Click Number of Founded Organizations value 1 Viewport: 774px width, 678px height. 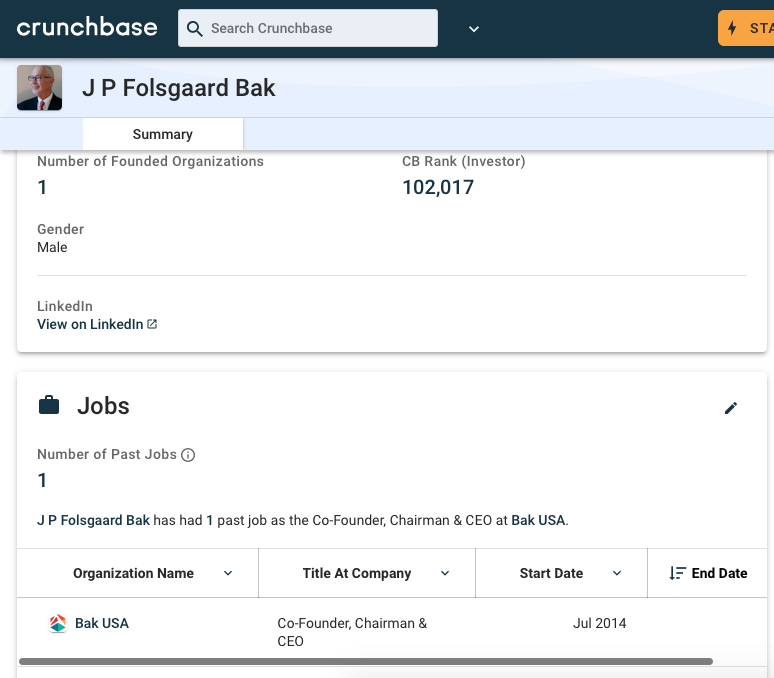click(42, 188)
